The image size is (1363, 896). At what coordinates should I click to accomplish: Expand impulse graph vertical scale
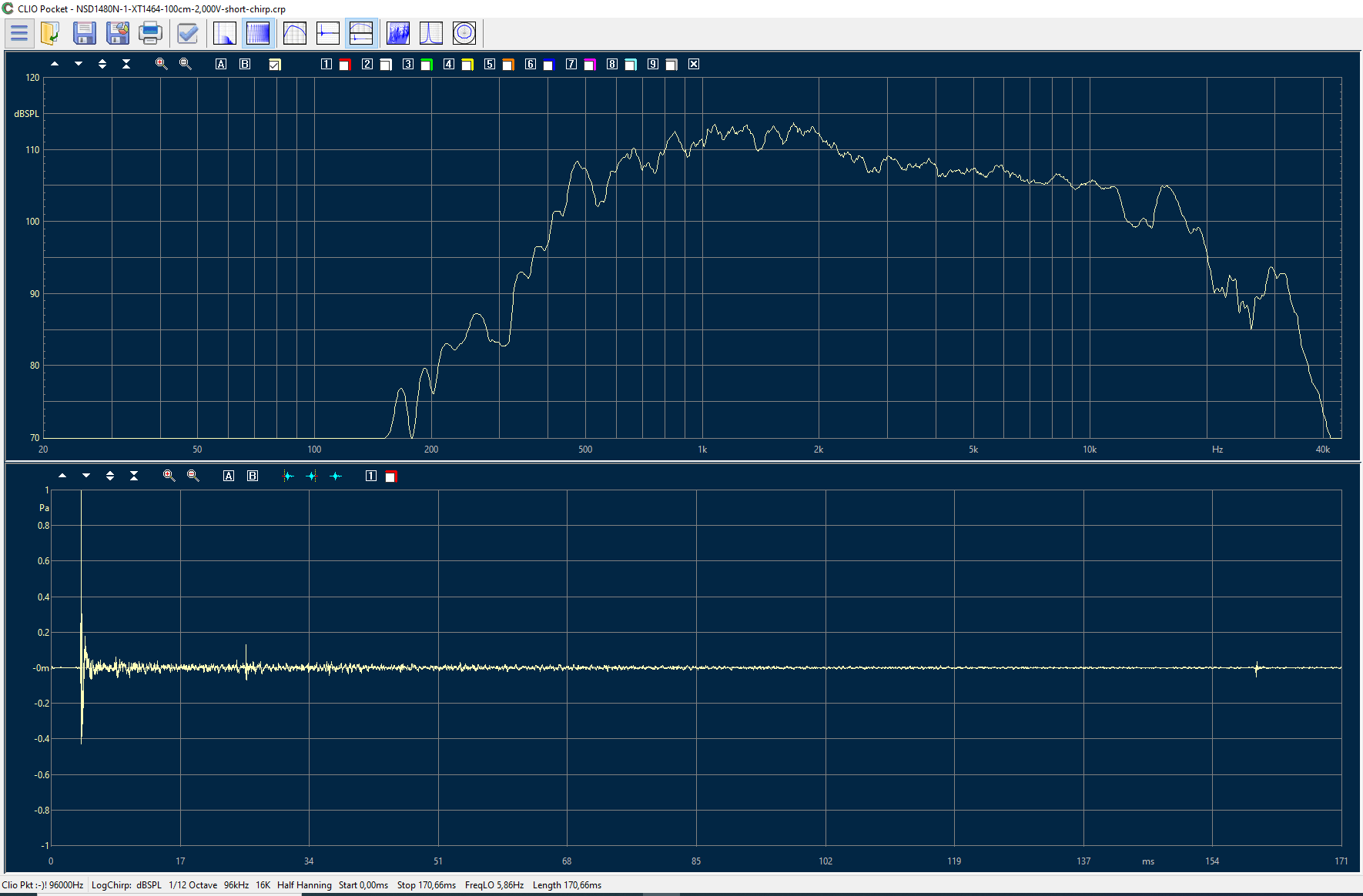110,476
